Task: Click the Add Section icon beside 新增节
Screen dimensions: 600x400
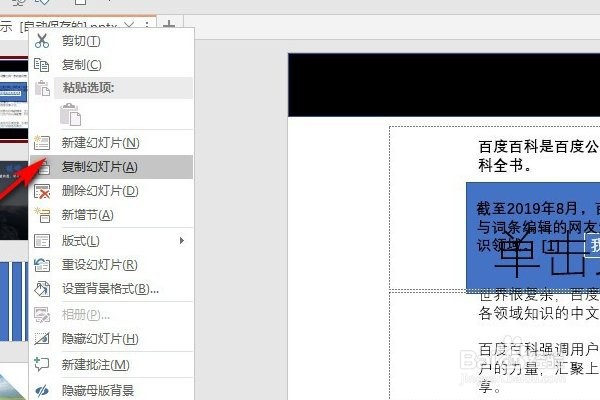Action: (x=42, y=215)
